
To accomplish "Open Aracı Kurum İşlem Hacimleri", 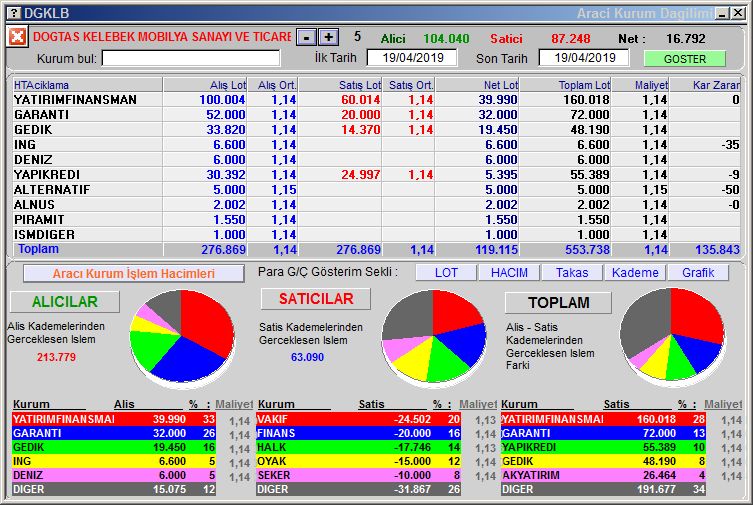I will pyautogui.click(x=134, y=274).
